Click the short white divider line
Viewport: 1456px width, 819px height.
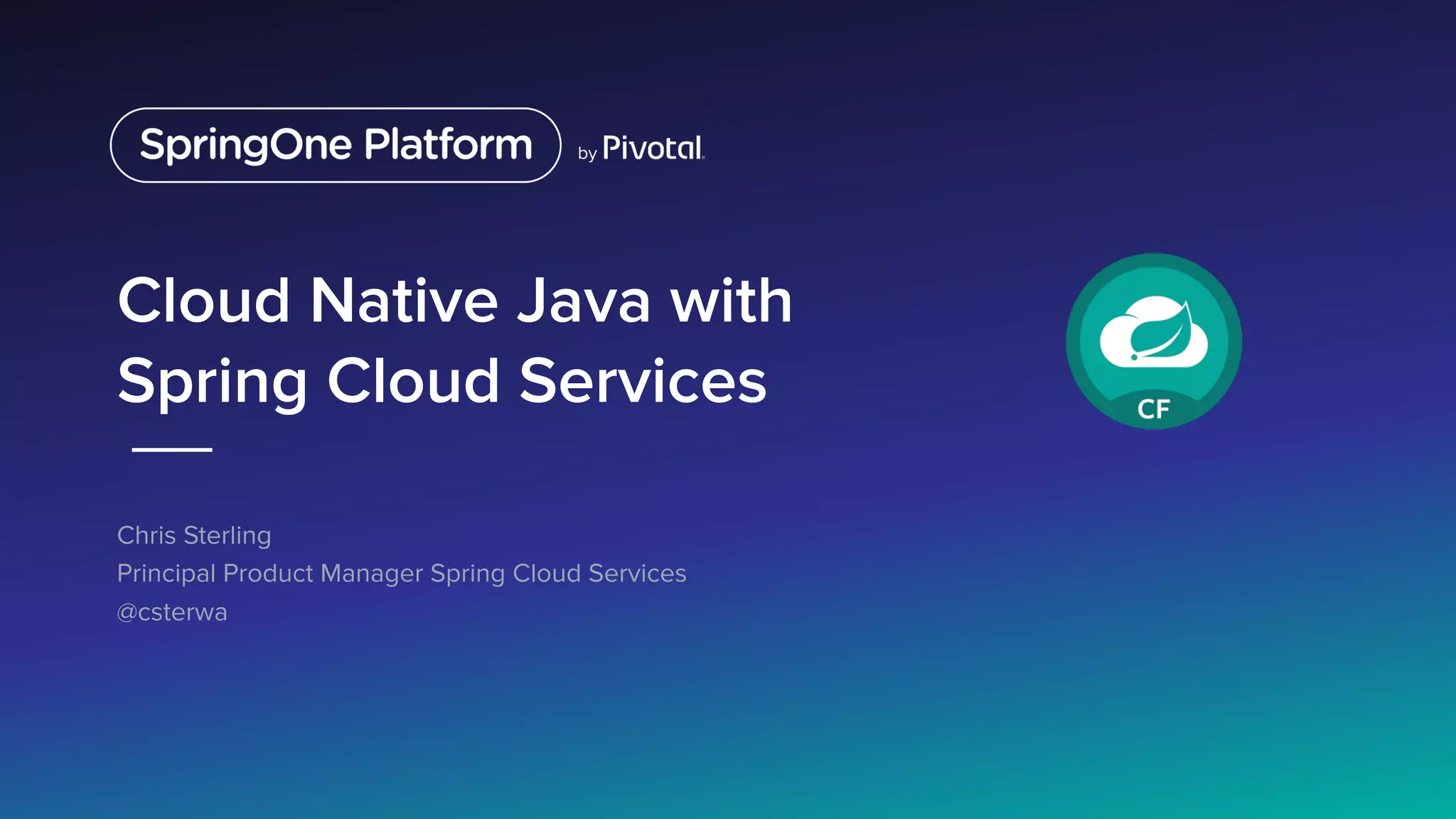[x=172, y=449]
